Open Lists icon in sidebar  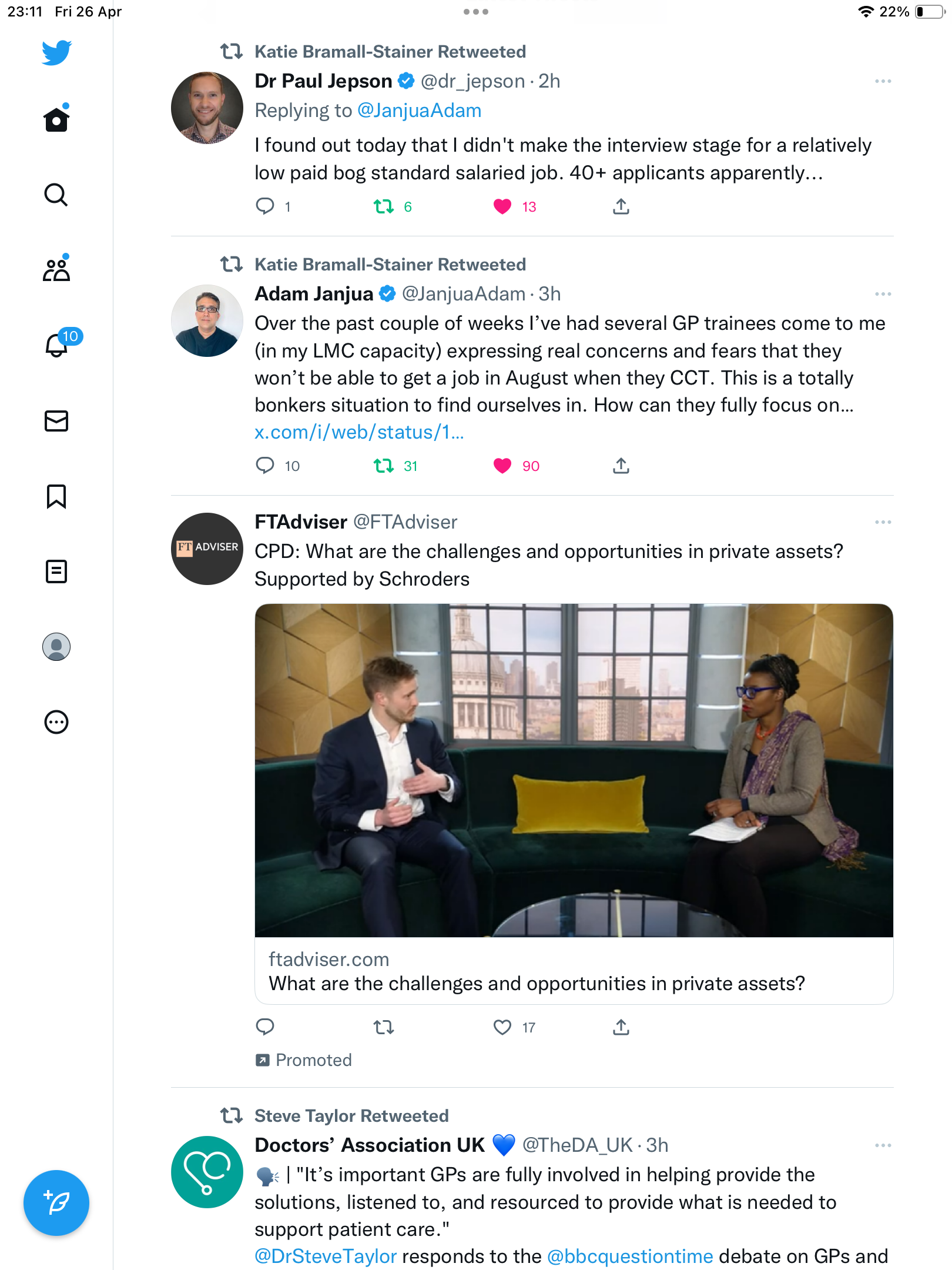click(56, 571)
